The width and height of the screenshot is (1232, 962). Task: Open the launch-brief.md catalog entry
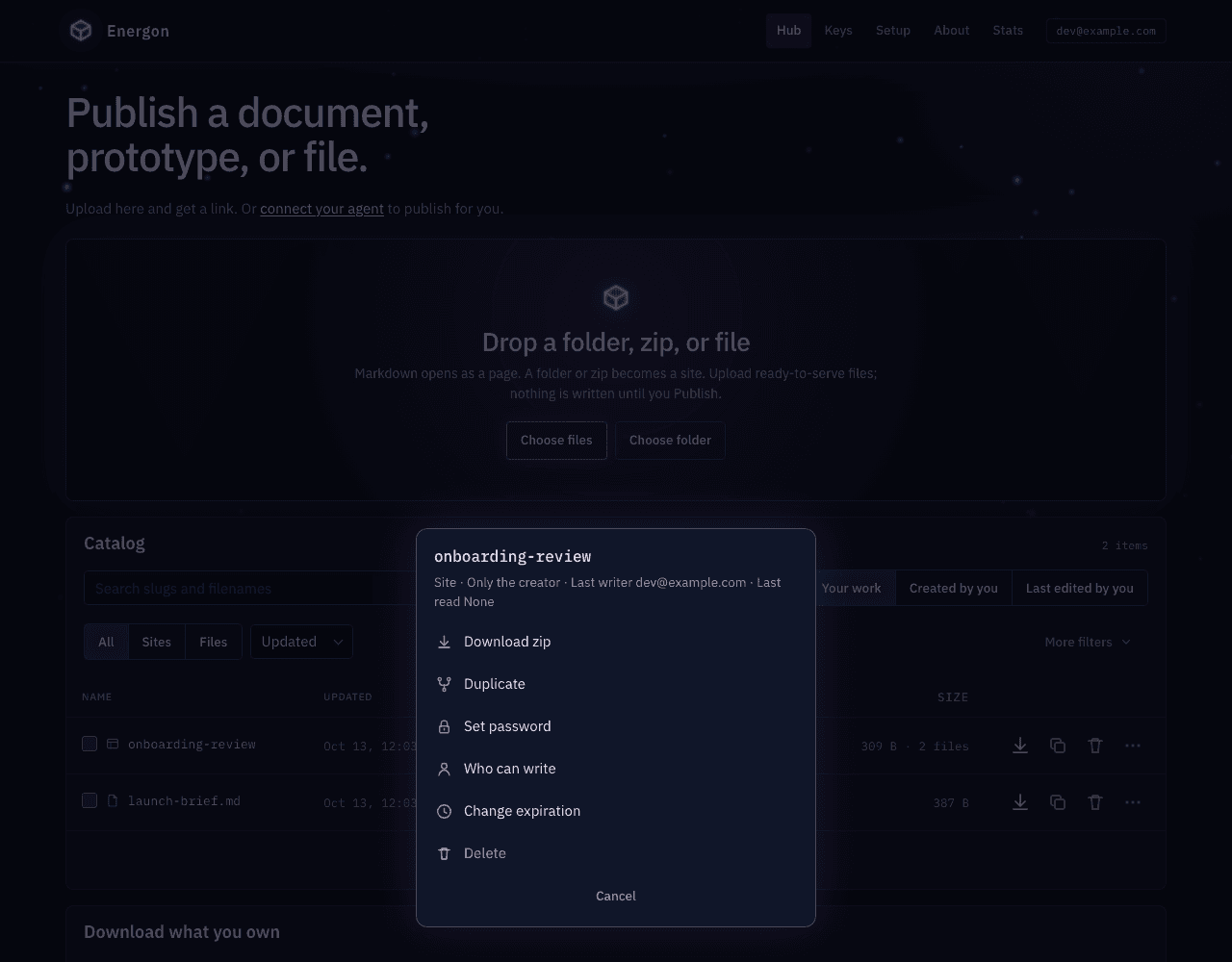tap(184, 800)
